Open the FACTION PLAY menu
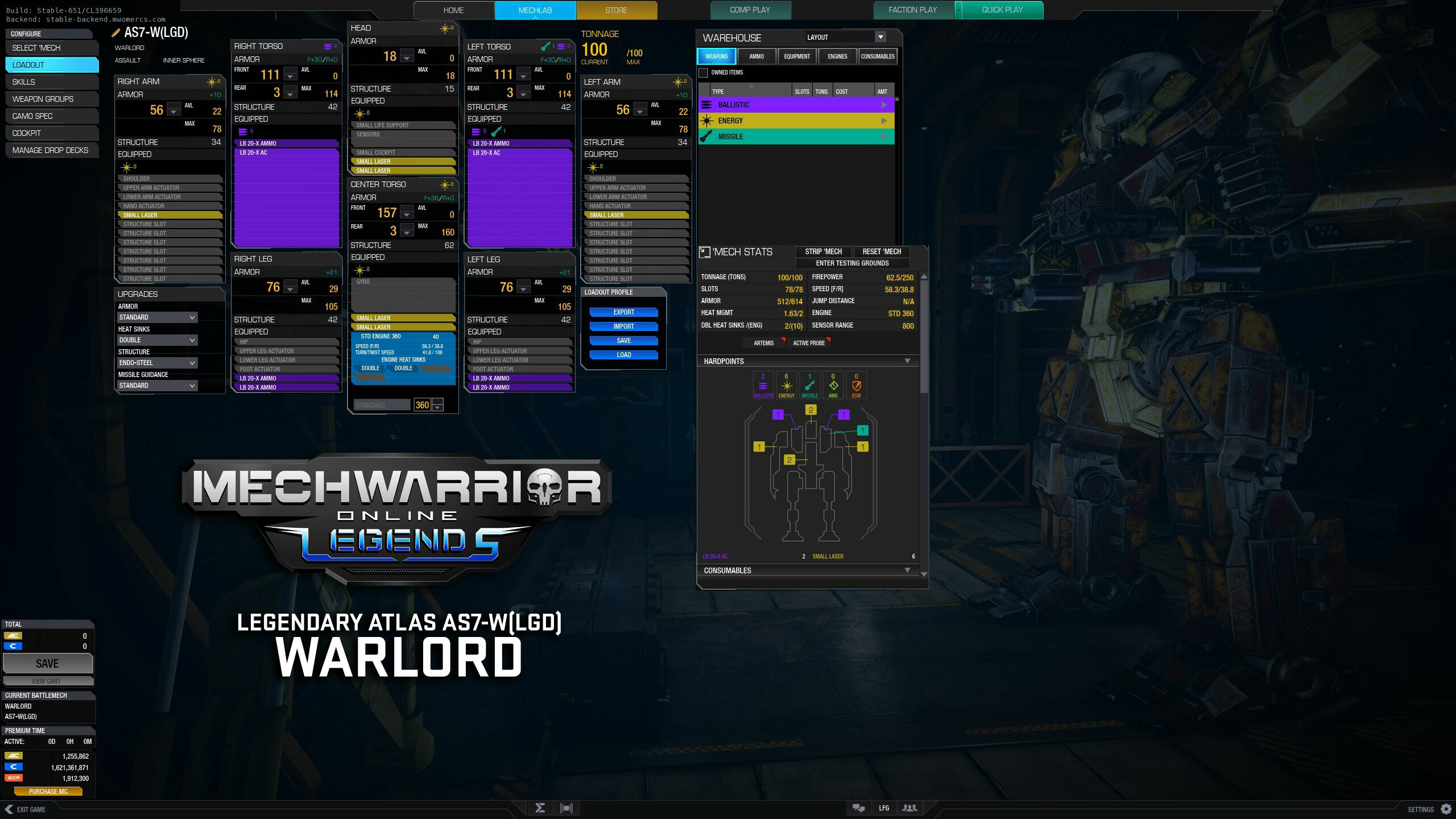Screen dimensions: 1456x819 pyautogui.click(x=912, y=10)
